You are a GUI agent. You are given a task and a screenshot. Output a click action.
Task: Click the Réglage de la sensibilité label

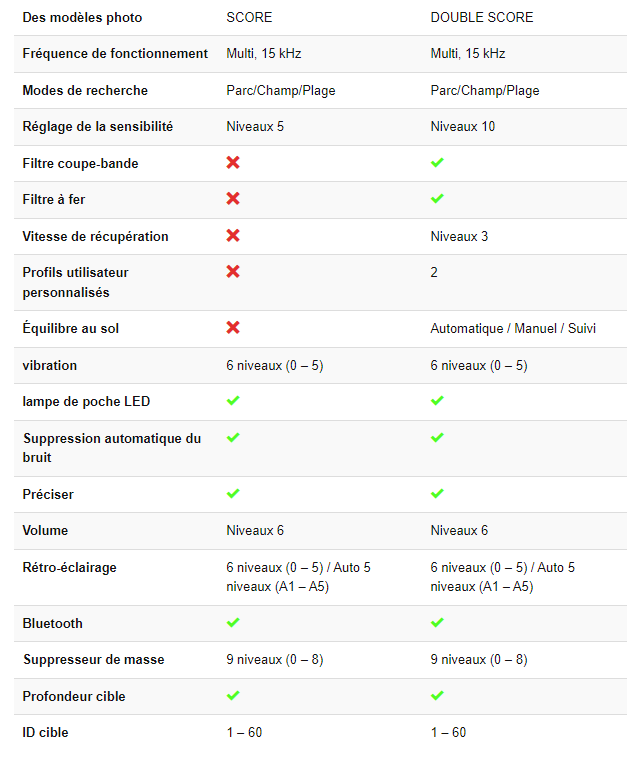pyautogui.click(x=97, y=127)
